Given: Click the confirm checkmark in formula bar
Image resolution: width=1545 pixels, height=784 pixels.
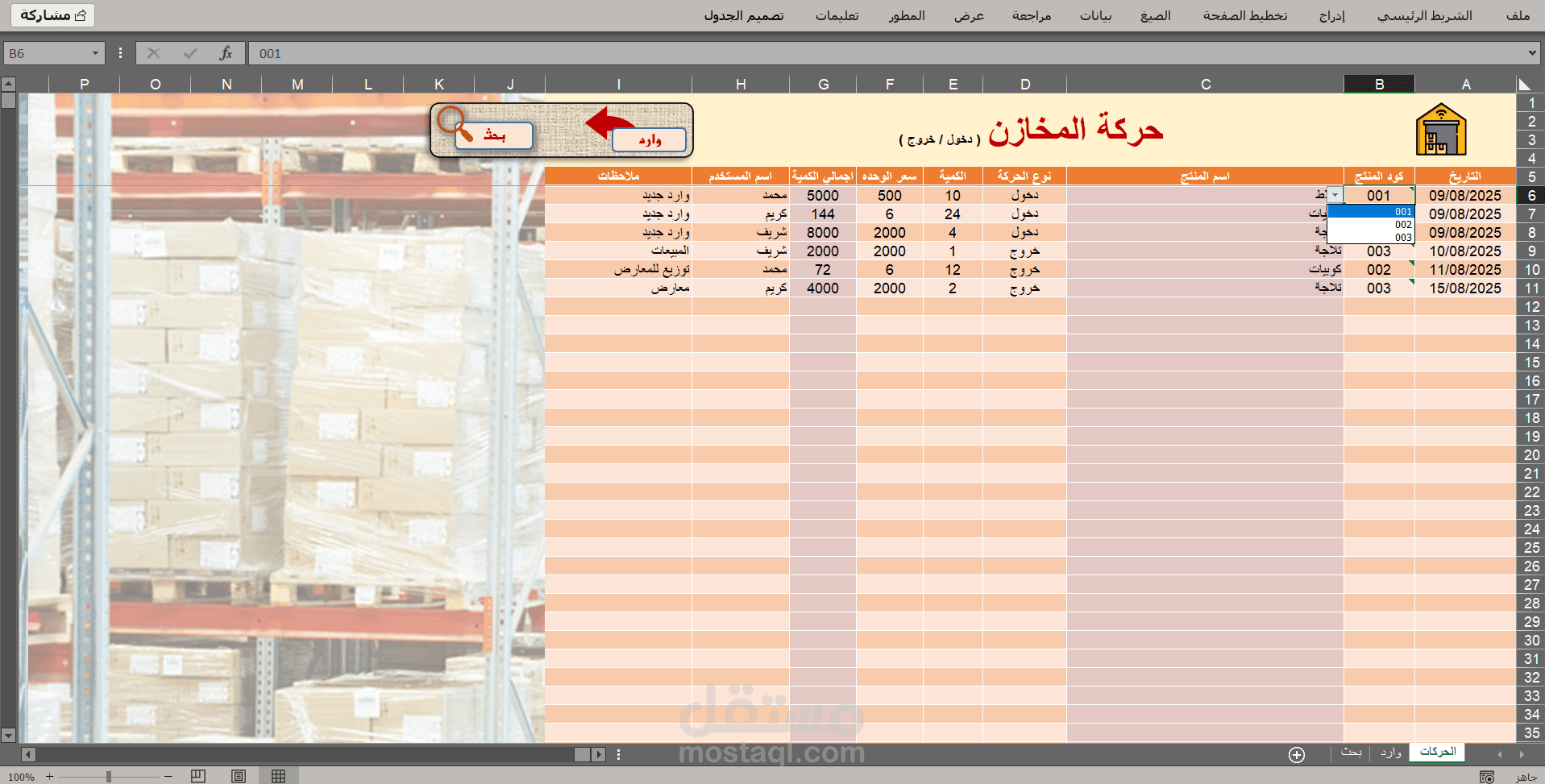Looking at the screenshot, I should click(x=190, y=53).
